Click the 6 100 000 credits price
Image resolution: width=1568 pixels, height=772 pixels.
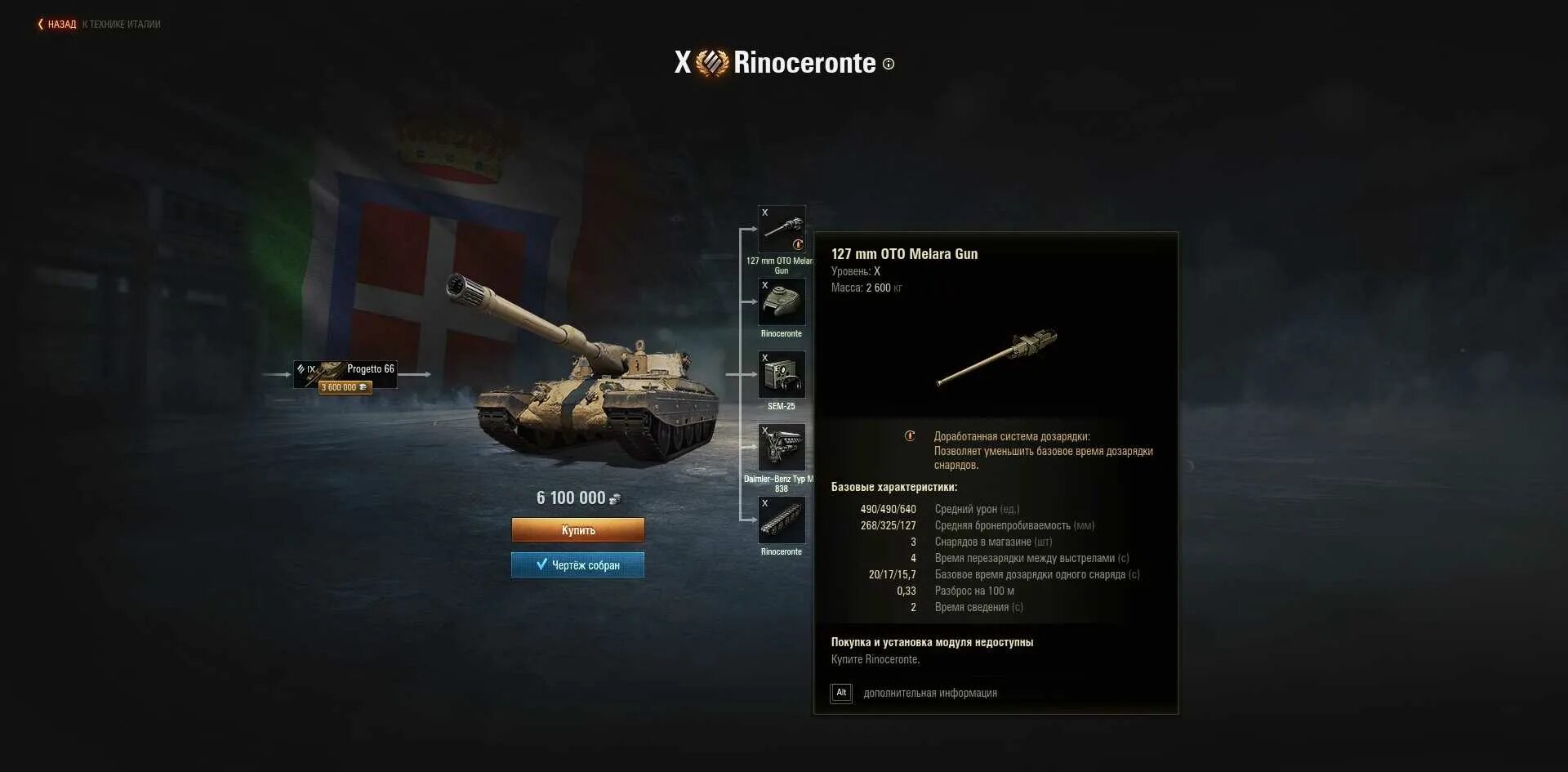[x=578, y=498]
